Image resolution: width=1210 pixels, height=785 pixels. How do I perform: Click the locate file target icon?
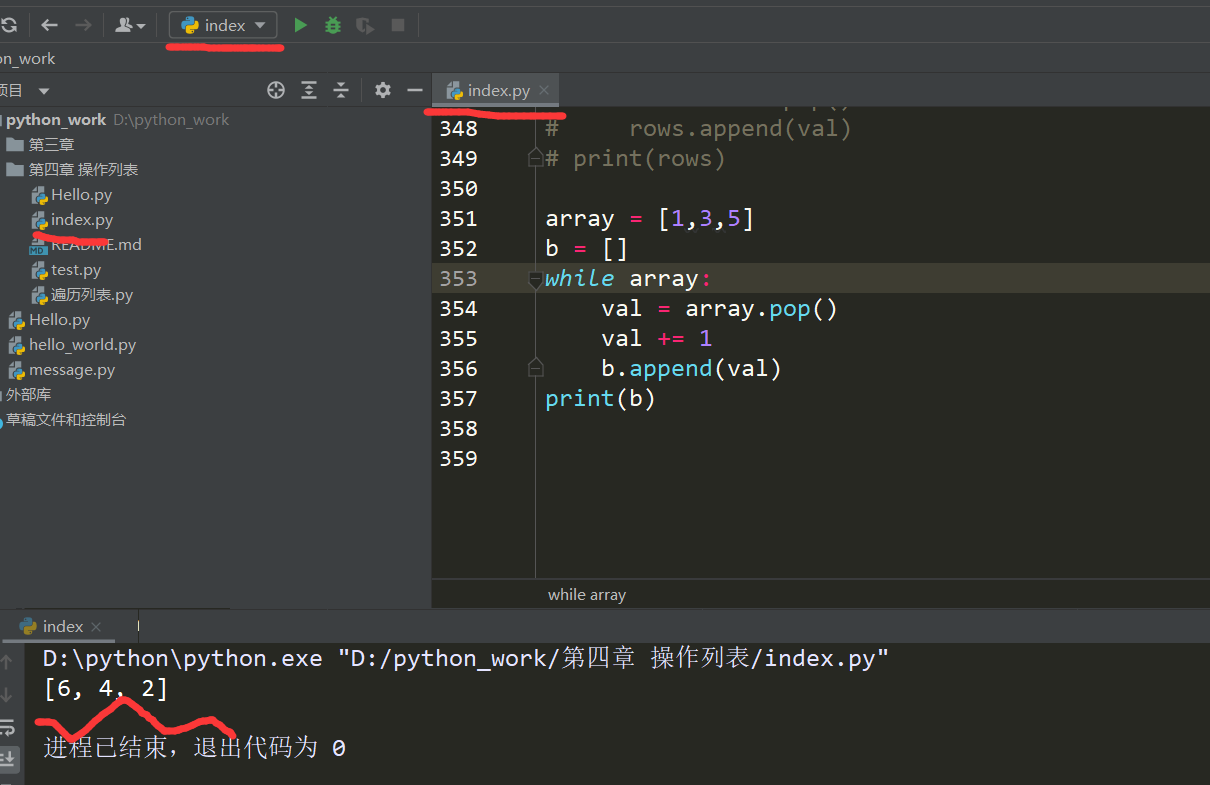tap(276, 90)
